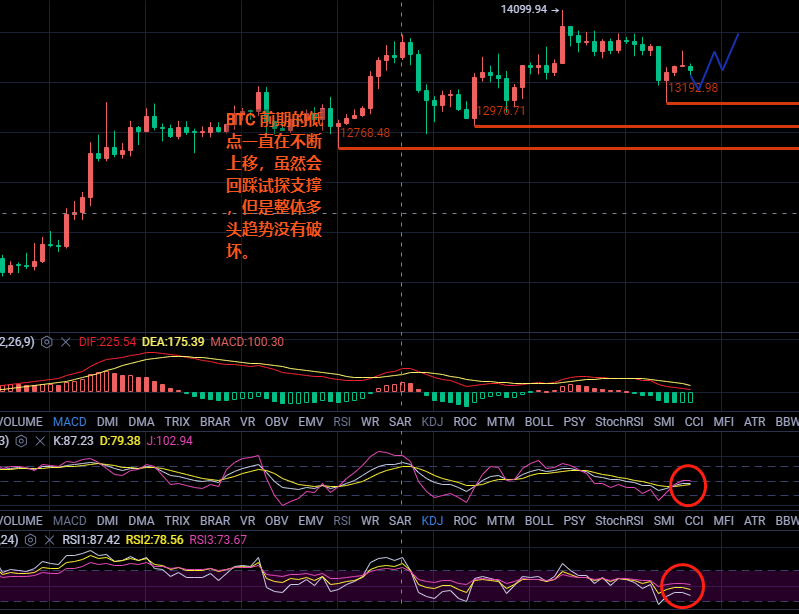Screen dimensions: 799x614
Task: Choose ROC in the KDJ-highlighted tab row
Action: 465,521
